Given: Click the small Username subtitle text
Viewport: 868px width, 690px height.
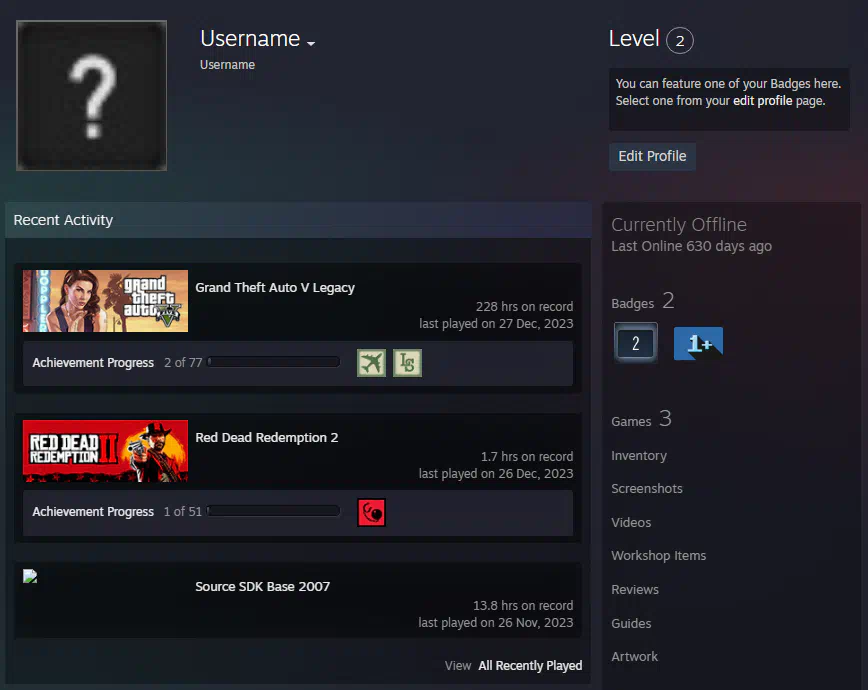Looking at the screenshot, I should (x=228, y=65).
